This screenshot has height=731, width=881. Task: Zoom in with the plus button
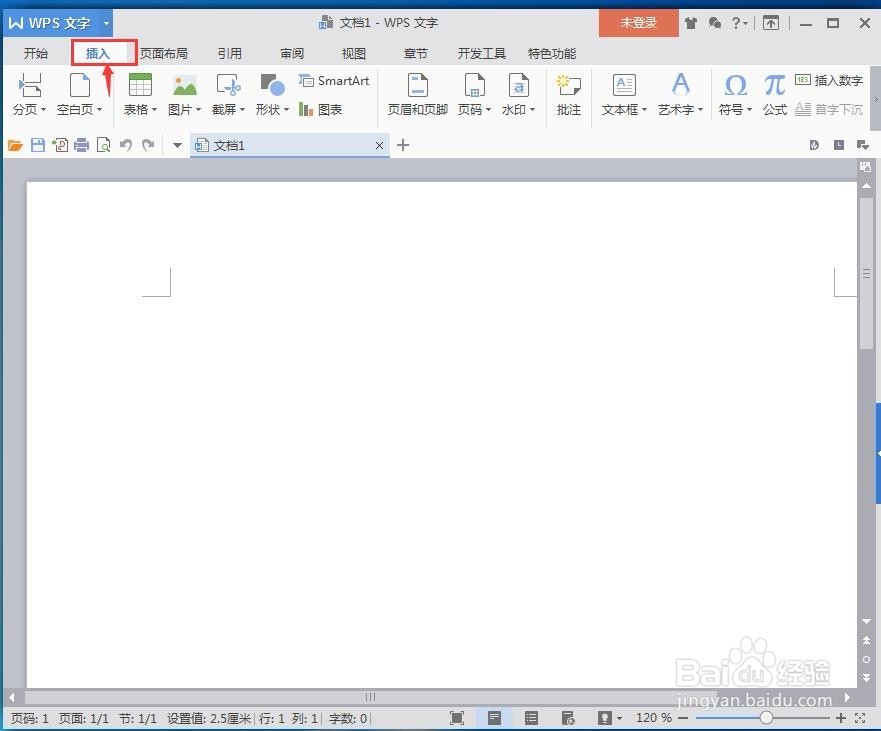pos(841,718)
